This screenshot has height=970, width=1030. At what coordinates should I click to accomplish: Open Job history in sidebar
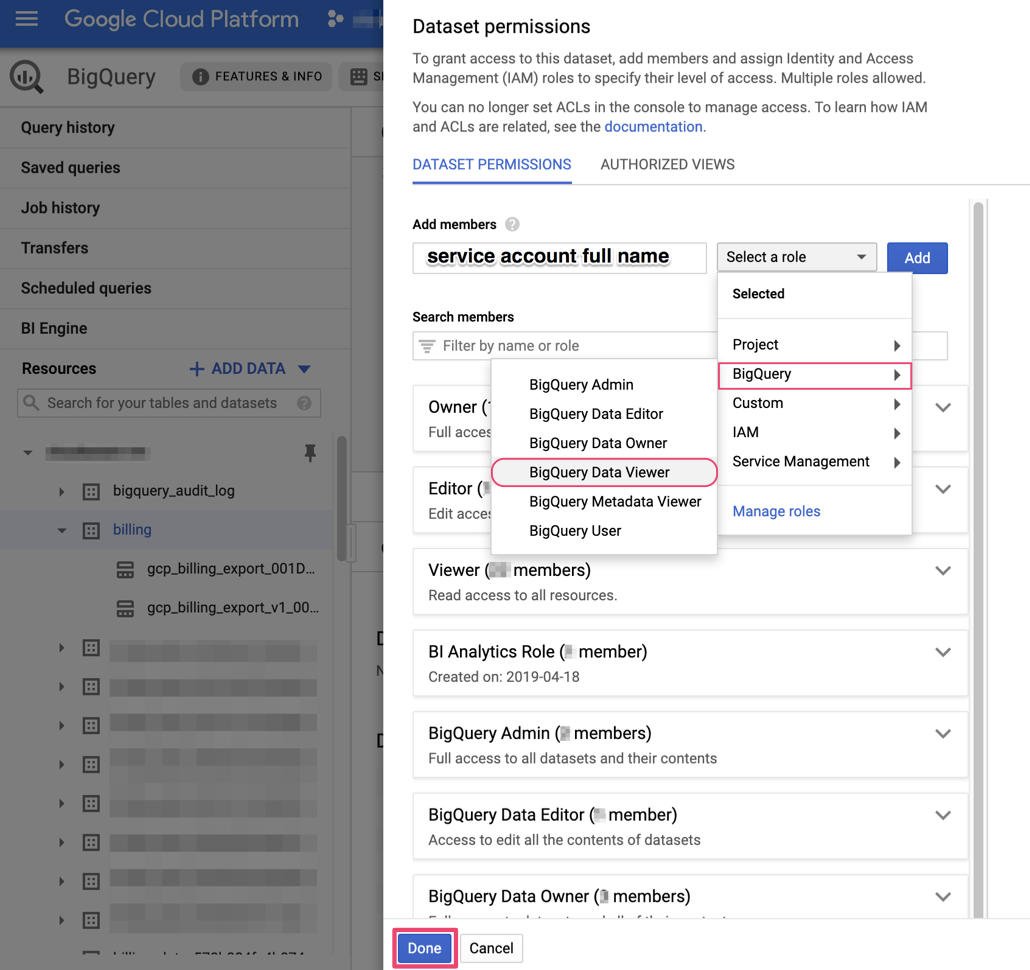coord(175,208)
